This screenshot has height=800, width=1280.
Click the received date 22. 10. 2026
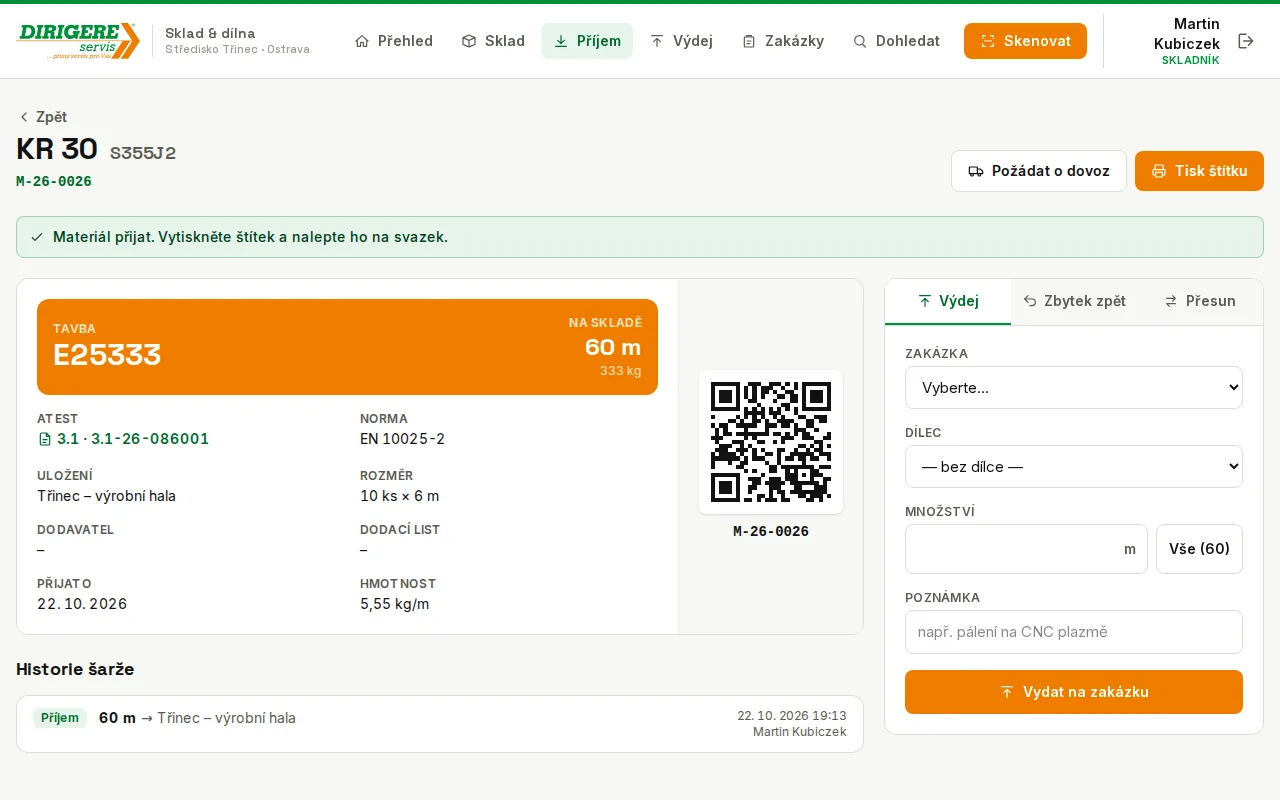(82, 604)
